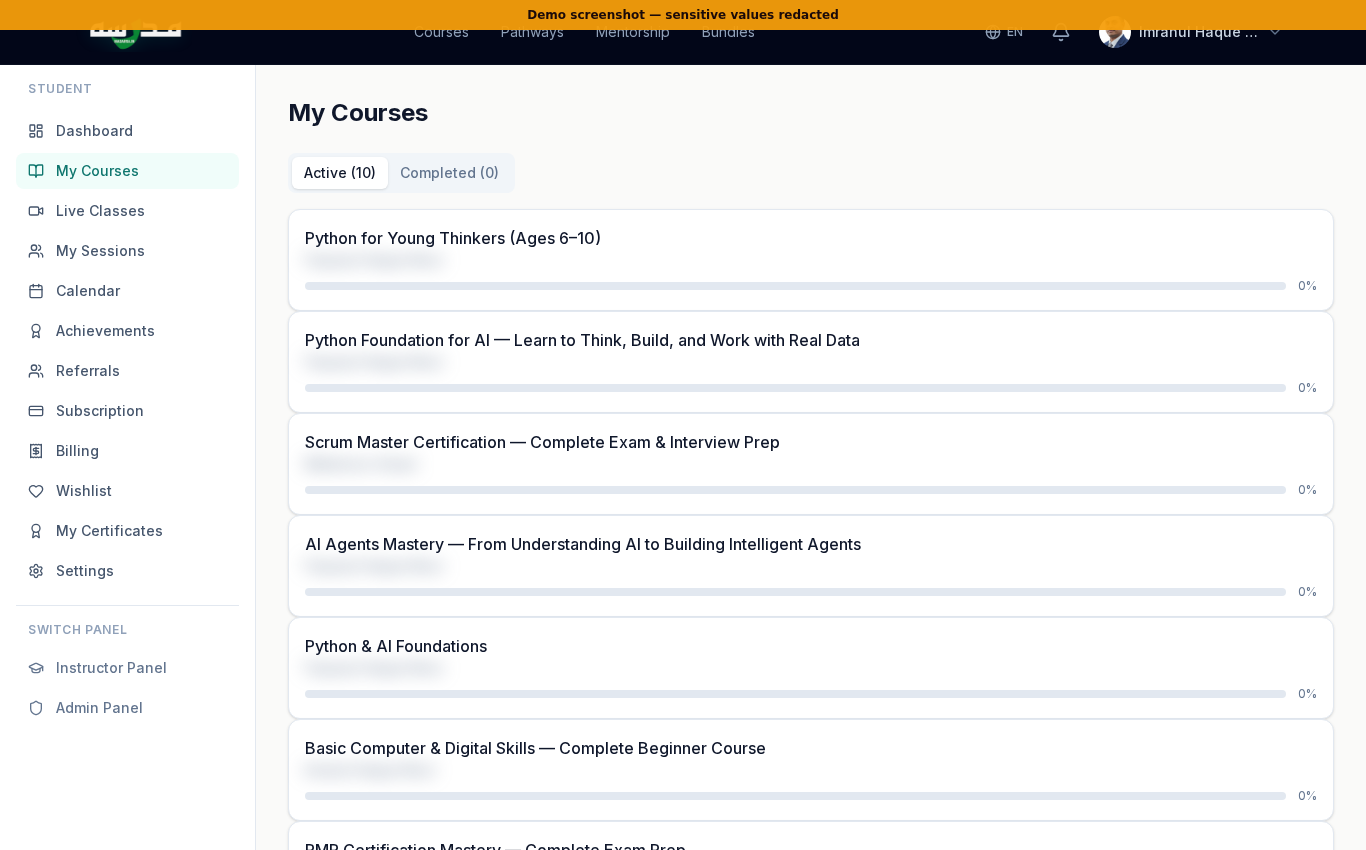Viewport: 1366px width, 850px height.
Task: Click the Imranul Haque user name
Action: pos(1198,32)
